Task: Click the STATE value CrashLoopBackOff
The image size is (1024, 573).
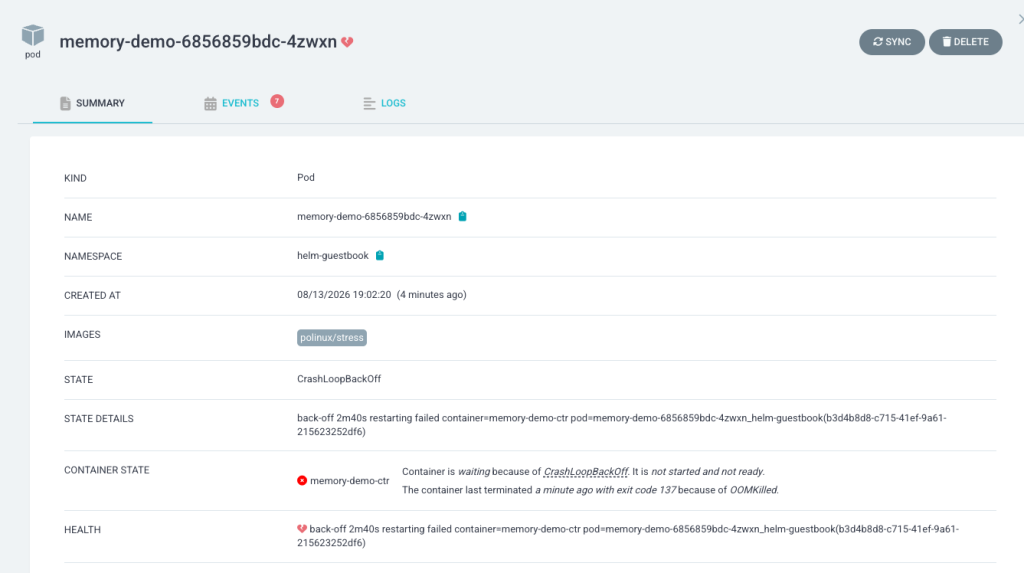Action: (x=339, y=379)
